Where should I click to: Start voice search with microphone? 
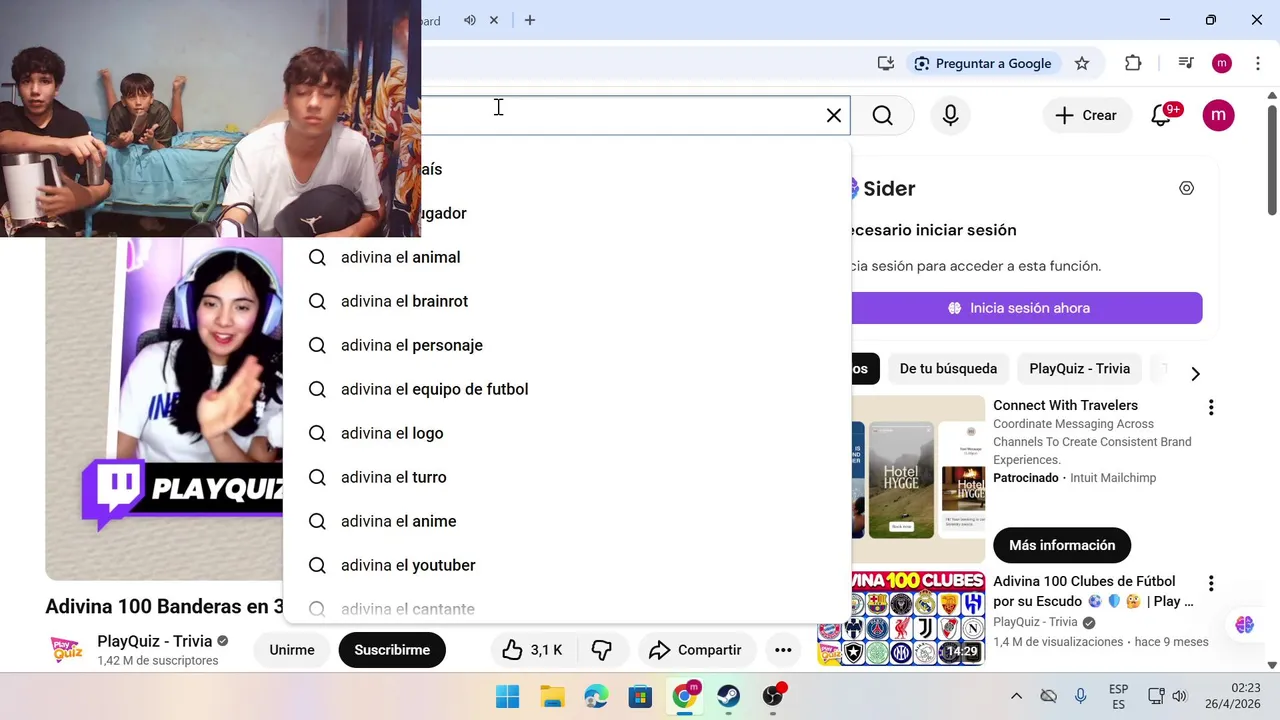[951, 115]
